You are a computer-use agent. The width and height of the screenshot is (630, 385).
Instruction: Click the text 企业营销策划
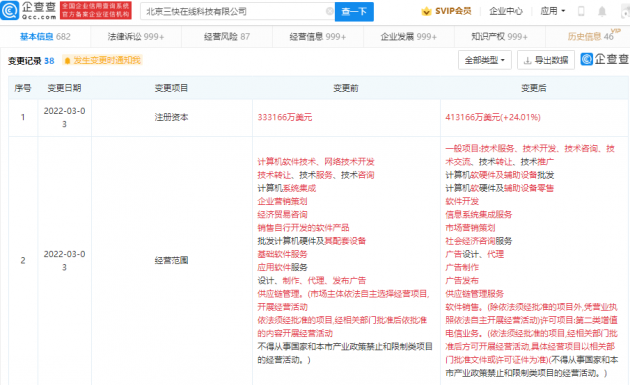click(282, 201)
